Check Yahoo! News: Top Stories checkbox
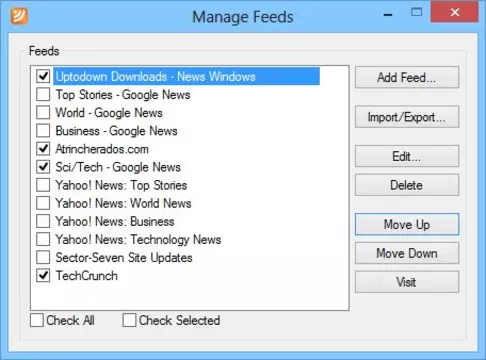 coord(43,185)
